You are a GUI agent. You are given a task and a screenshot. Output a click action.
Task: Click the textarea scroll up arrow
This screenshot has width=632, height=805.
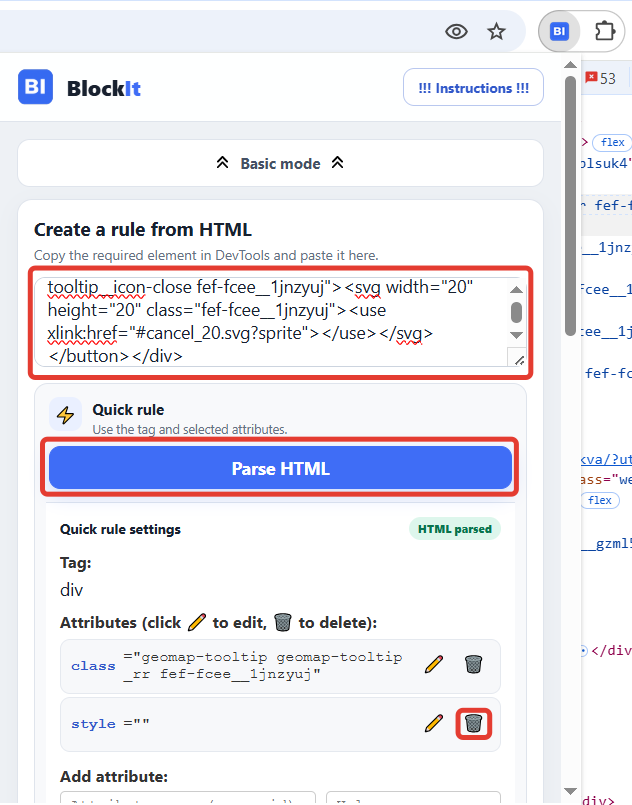(516, 290)
